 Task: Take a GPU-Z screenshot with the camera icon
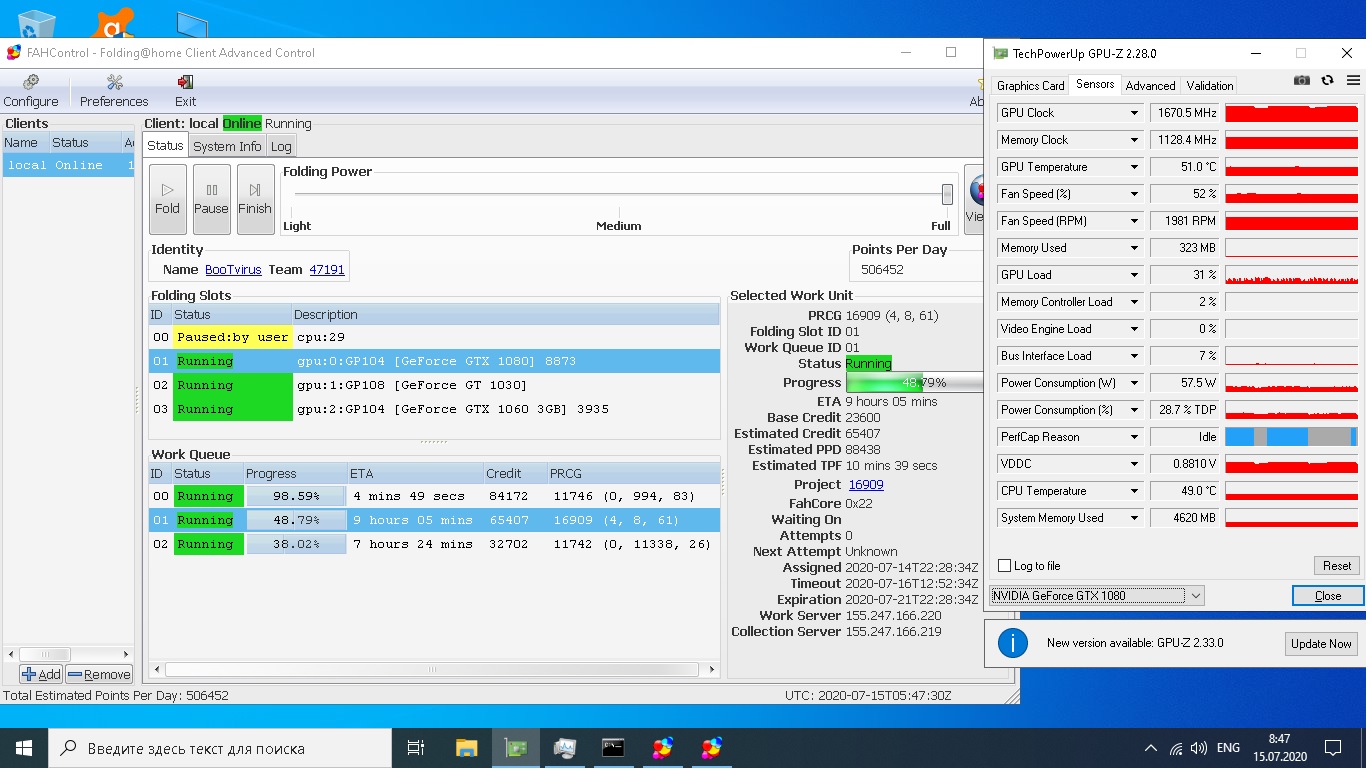[x=1302, y=80]
